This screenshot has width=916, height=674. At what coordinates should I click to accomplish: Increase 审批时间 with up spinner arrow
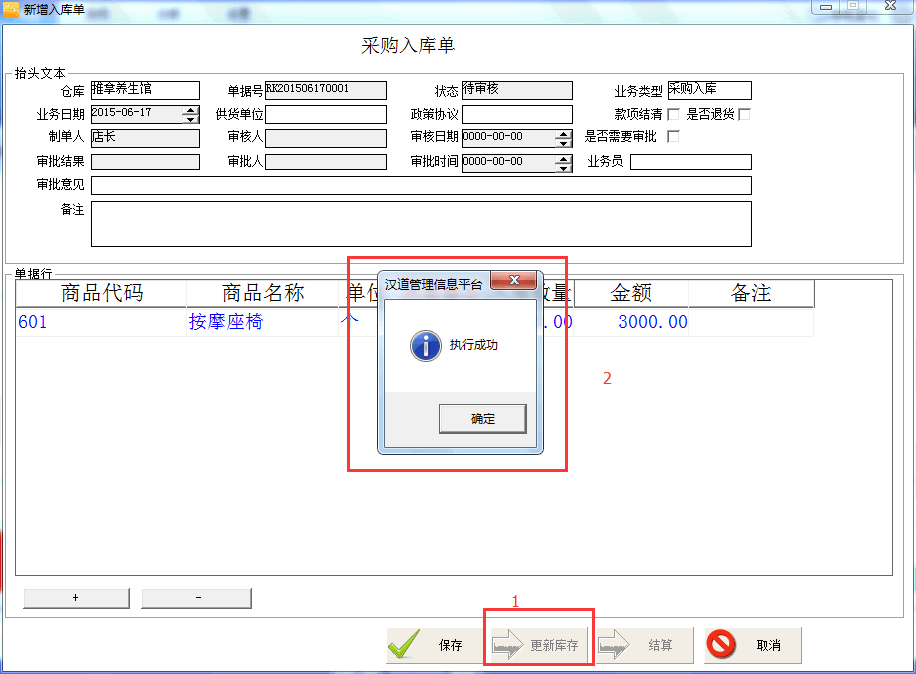click(x=564, y=159)
